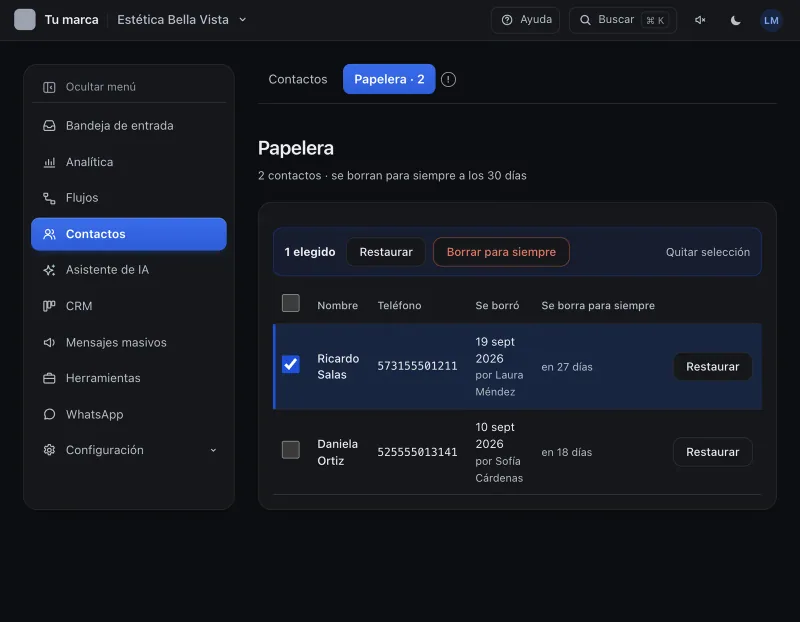Select the Papelera · 2 tab

[x=389, y=79]
